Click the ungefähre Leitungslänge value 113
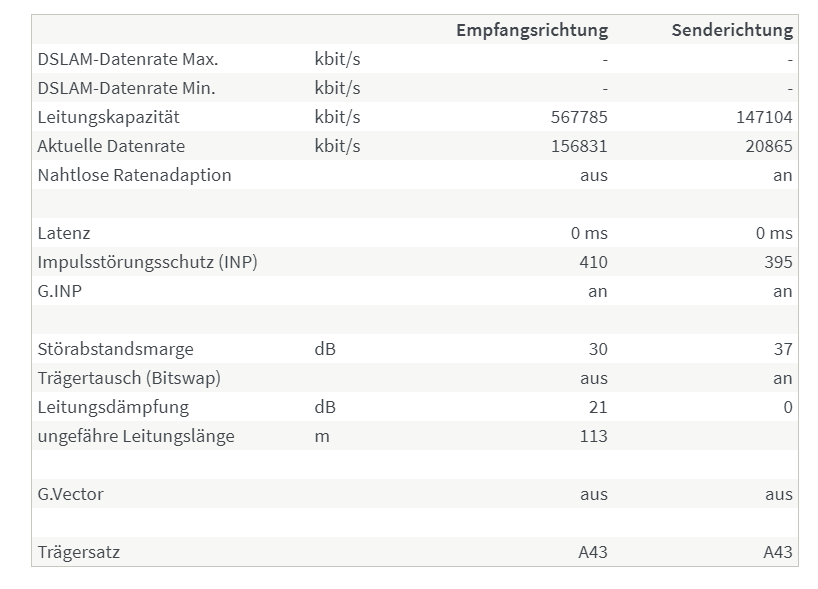The image size is (818, 589). coord(594,436)
